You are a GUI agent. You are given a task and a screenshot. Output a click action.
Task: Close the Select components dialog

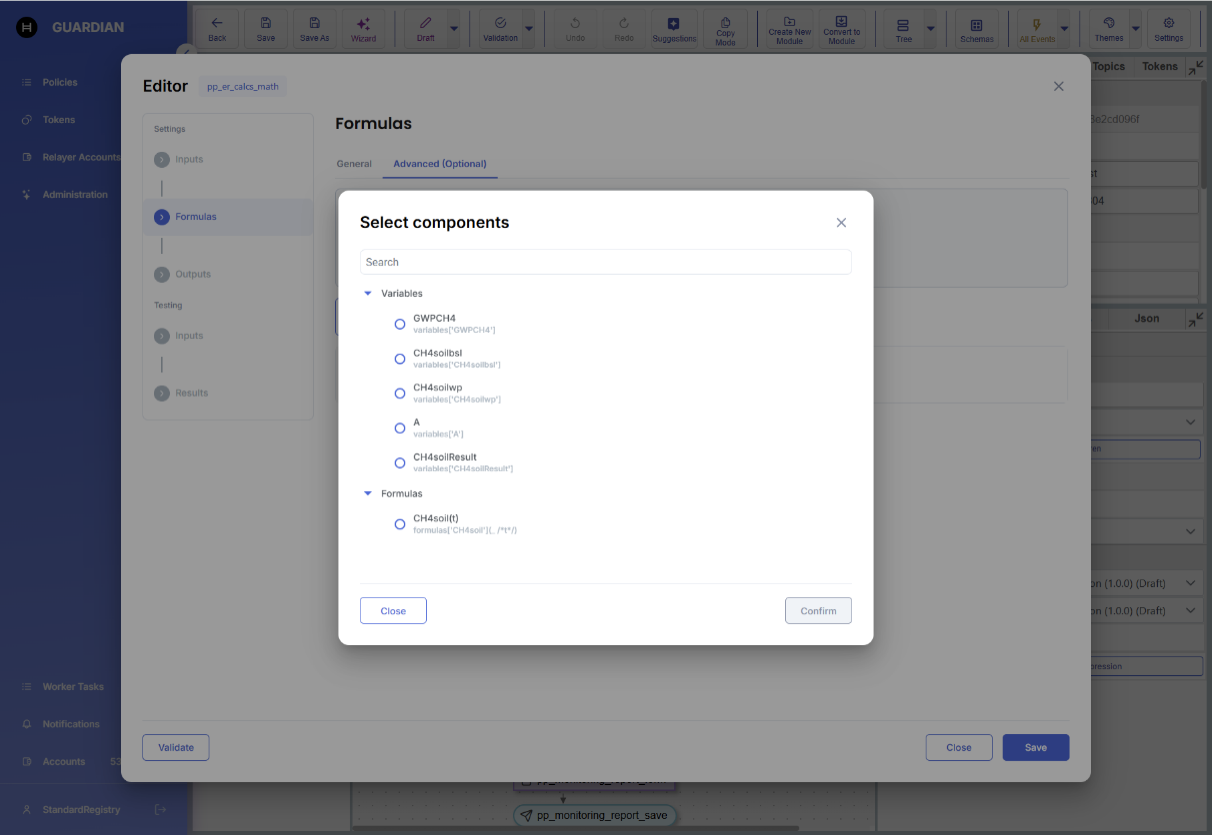[841, 223]
